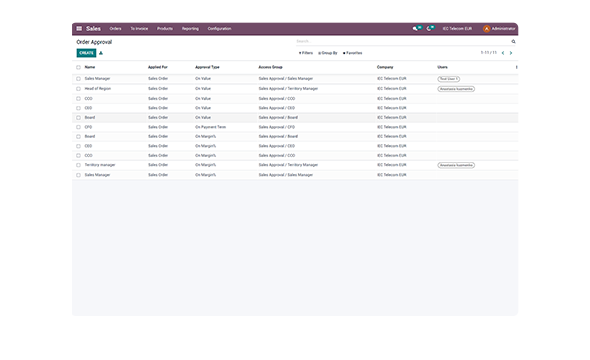Click the Test User 1 tag

pos(449,79)
